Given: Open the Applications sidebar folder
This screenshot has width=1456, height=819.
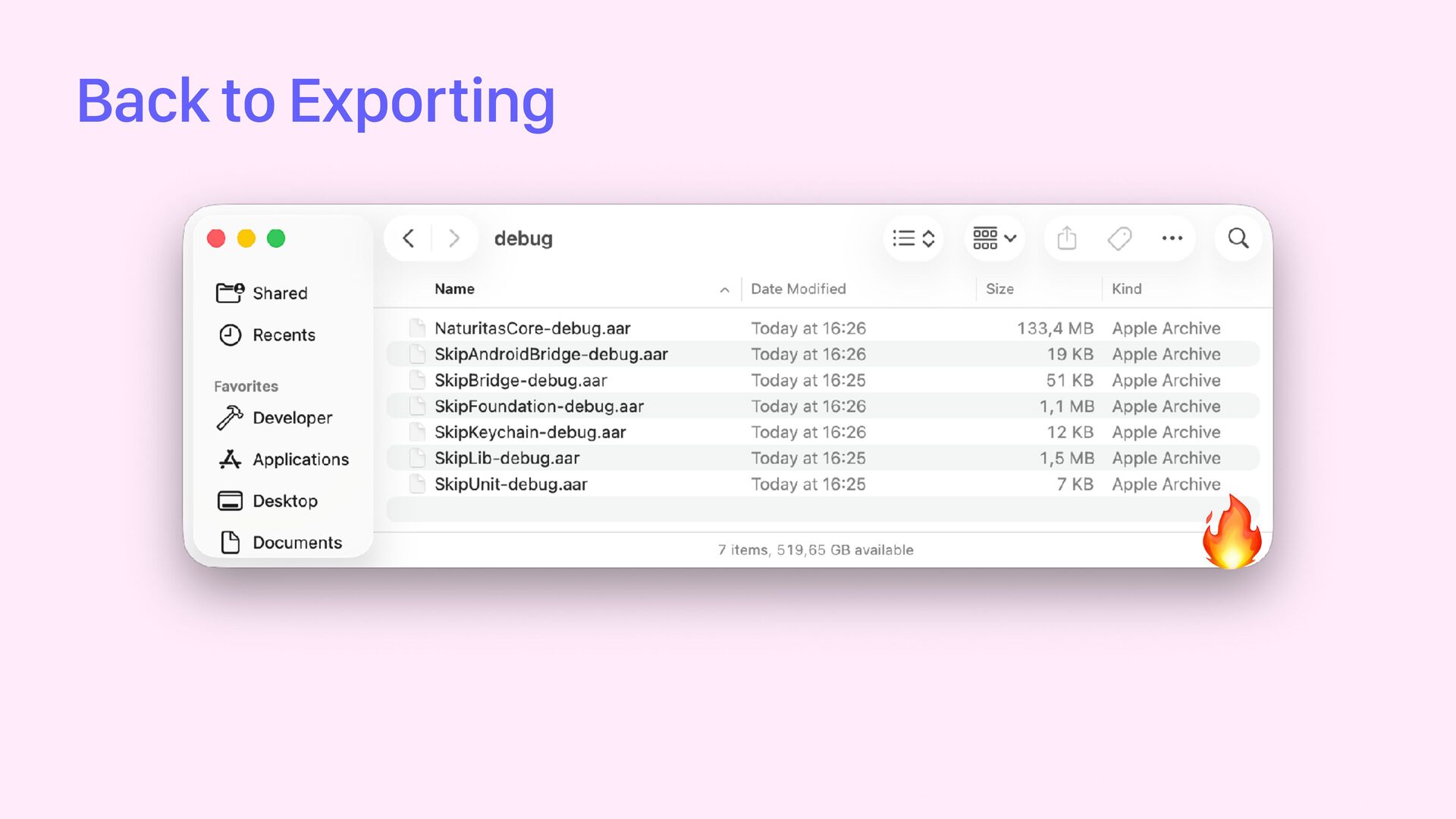Looking at the screenshot, I should click(300, 460).
